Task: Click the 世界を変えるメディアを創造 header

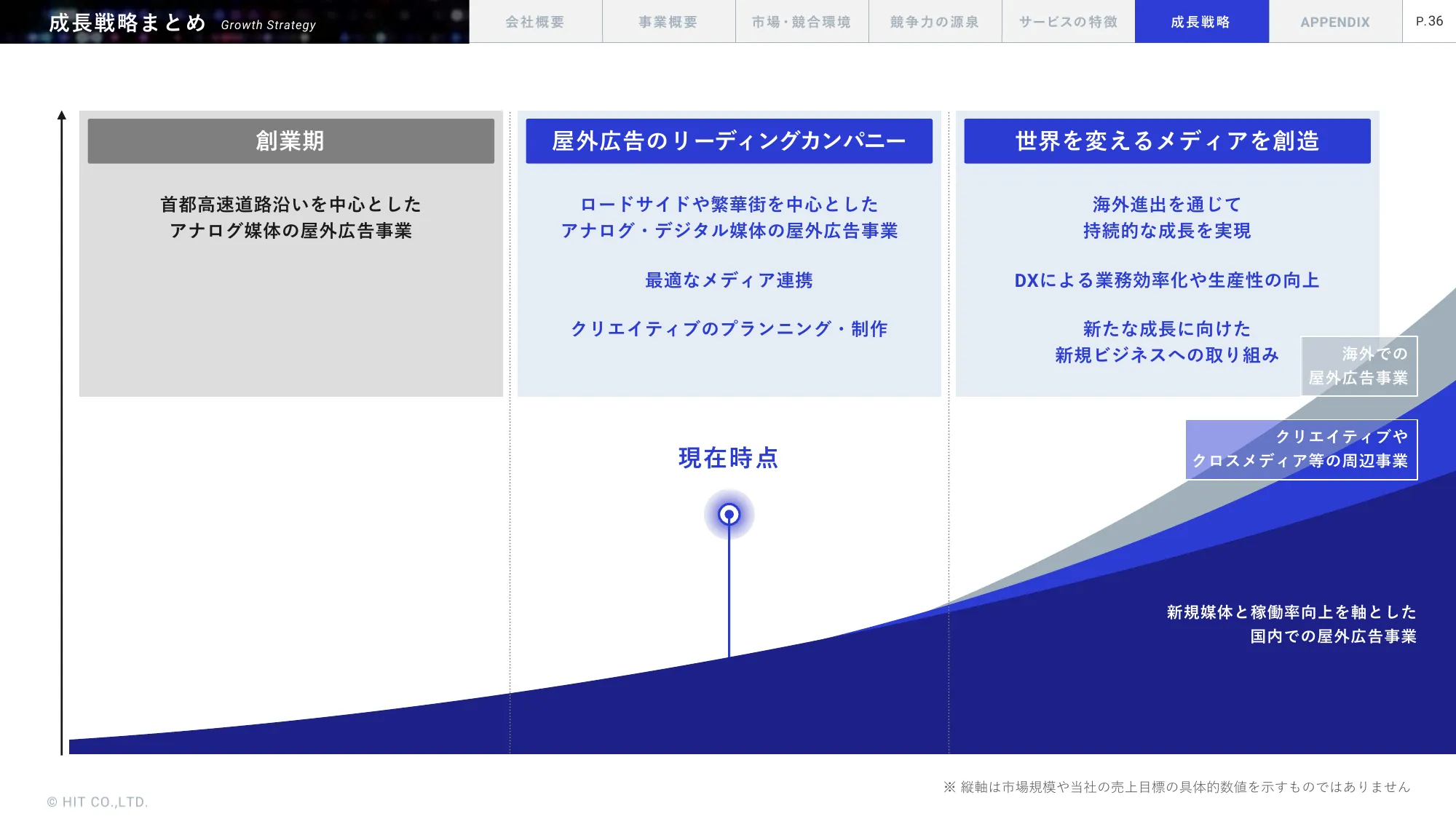Action: pyautogui.click(x=1166, y=141)
